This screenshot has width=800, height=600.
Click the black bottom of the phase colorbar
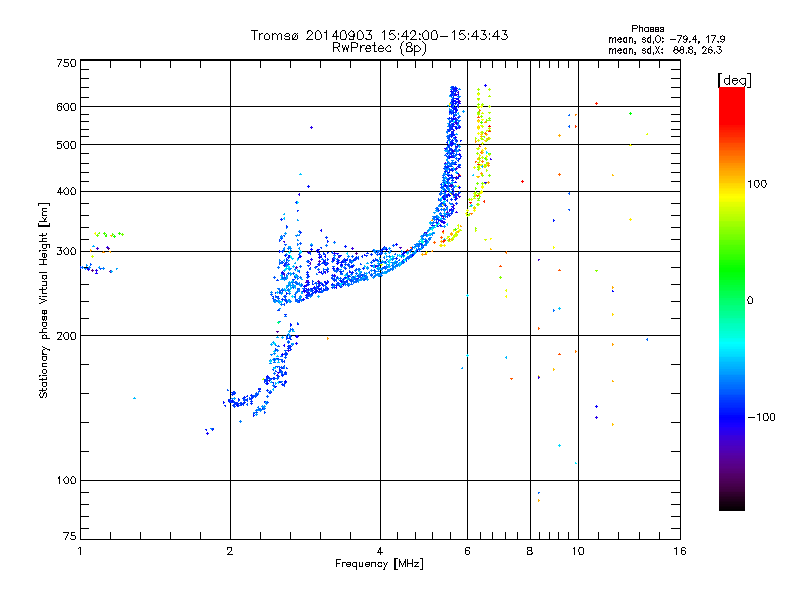click(x=732, y=503)
